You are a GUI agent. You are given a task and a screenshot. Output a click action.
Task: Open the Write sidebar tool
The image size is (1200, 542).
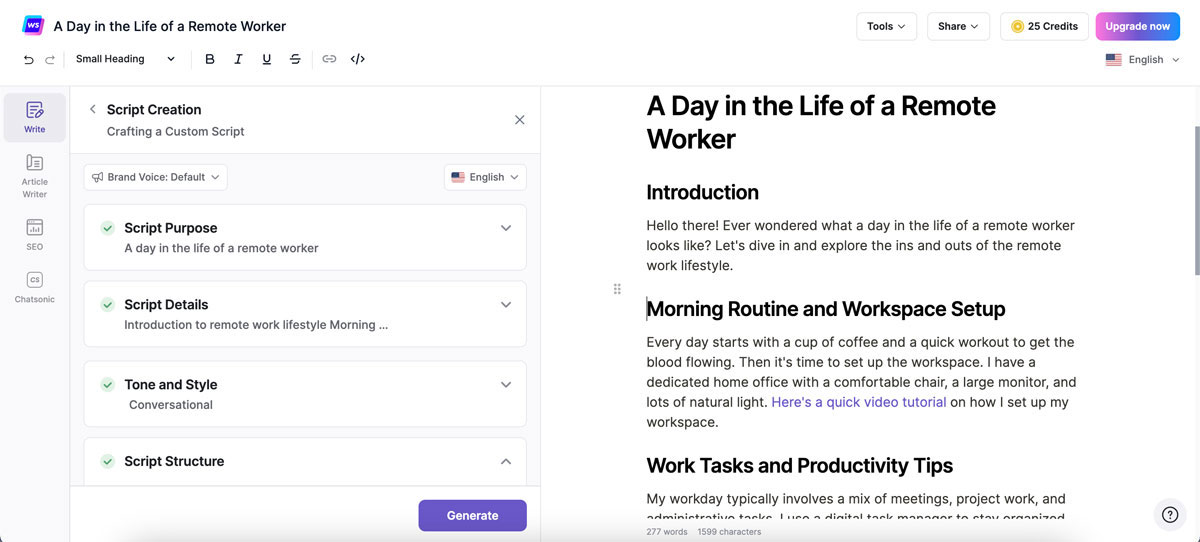pos(35,117)
